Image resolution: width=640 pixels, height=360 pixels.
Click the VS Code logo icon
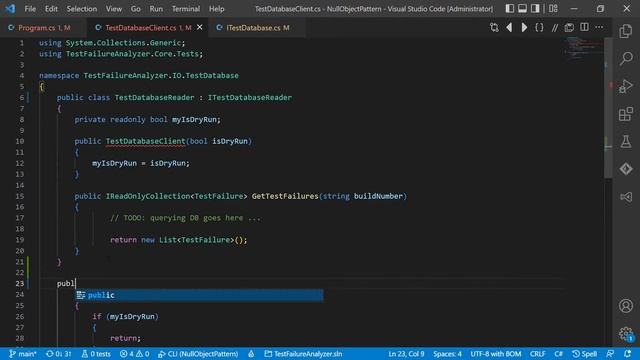(x=10, y=8)
